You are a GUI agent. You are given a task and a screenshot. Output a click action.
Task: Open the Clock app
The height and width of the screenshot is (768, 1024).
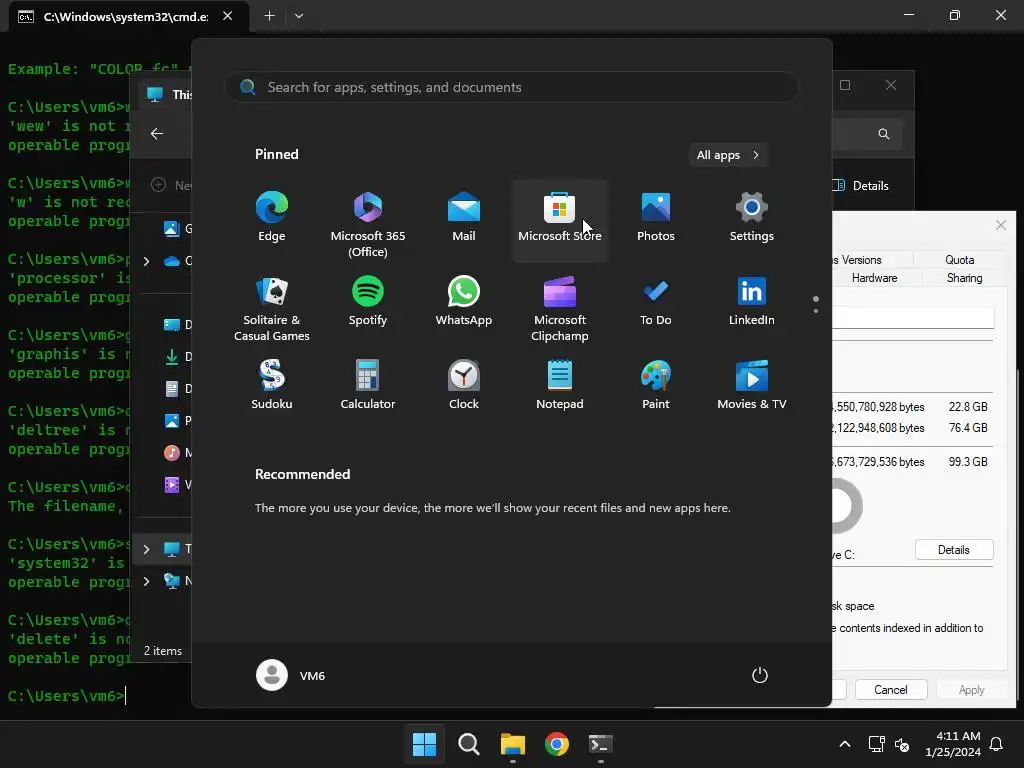point(464,385)
